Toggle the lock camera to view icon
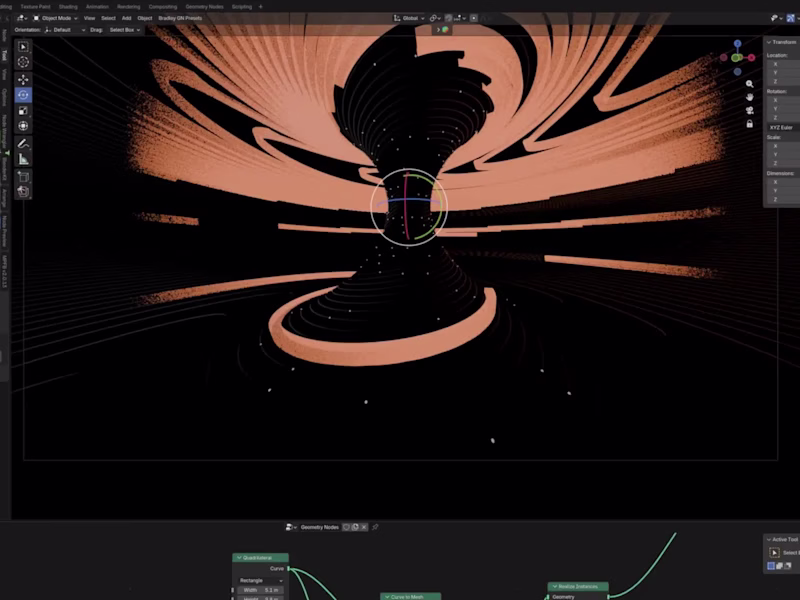The width and height of the screenshot is (800, 600). coord(749,124)
